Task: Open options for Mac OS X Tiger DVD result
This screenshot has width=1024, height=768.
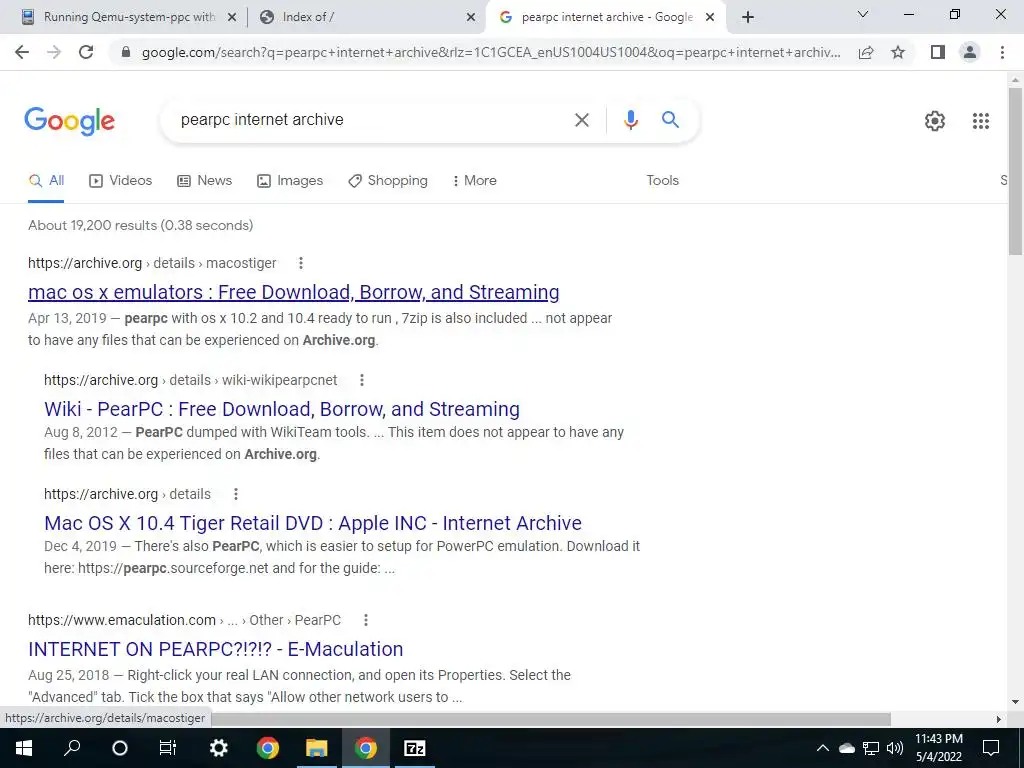Action: [x=236, y=494]
